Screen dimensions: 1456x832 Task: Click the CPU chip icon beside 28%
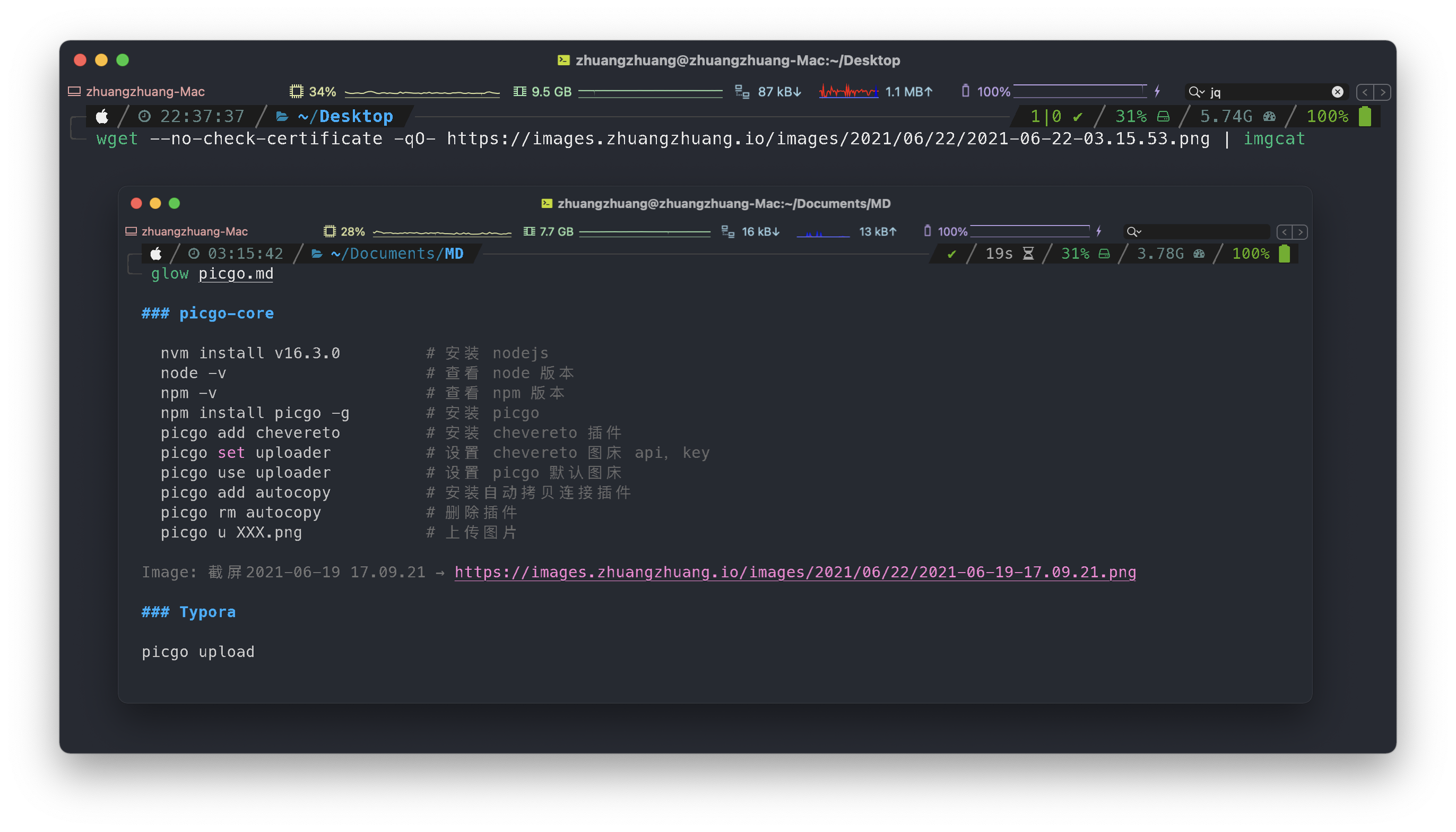(x=330, y=231)
